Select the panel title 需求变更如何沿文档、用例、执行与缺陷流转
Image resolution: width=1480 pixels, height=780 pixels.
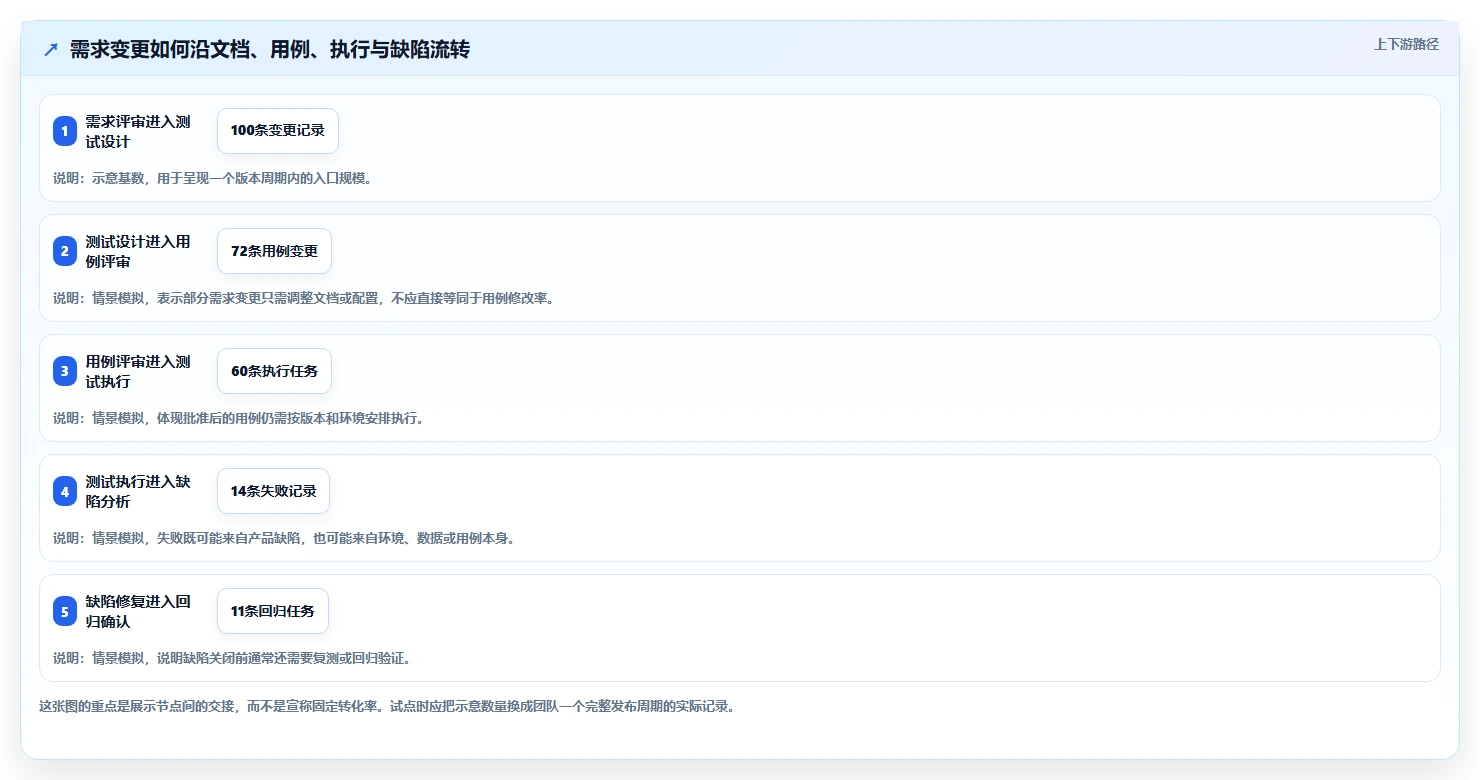pyautogui.click(x=269, y=49)
